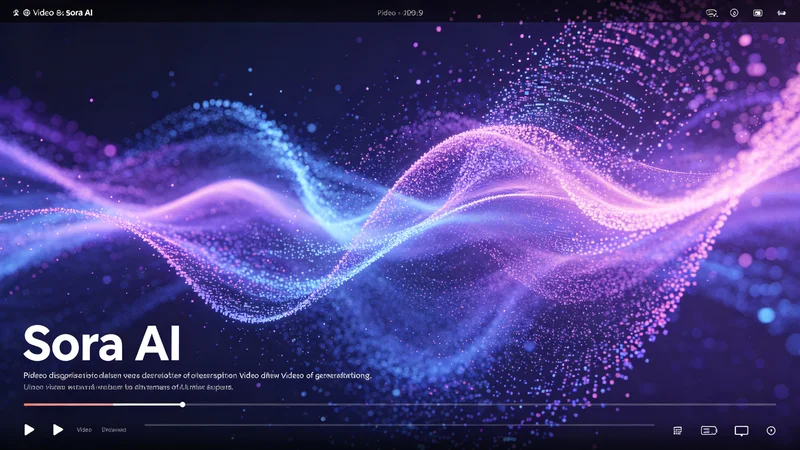The height and width of the screenshot is (450, 800).
Task: Click the chat bubble icon in top bar
Action: point(711,13)
